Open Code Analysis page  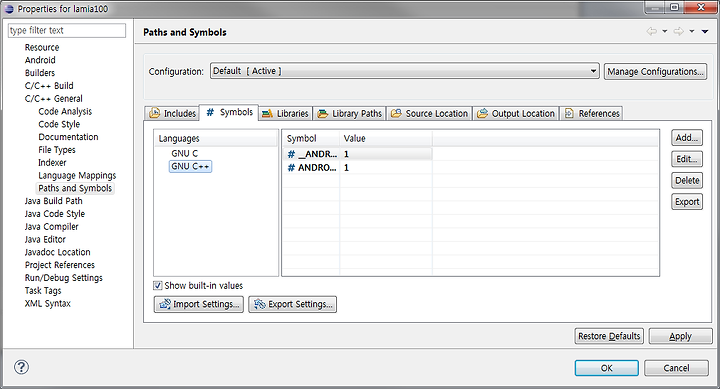65,112
